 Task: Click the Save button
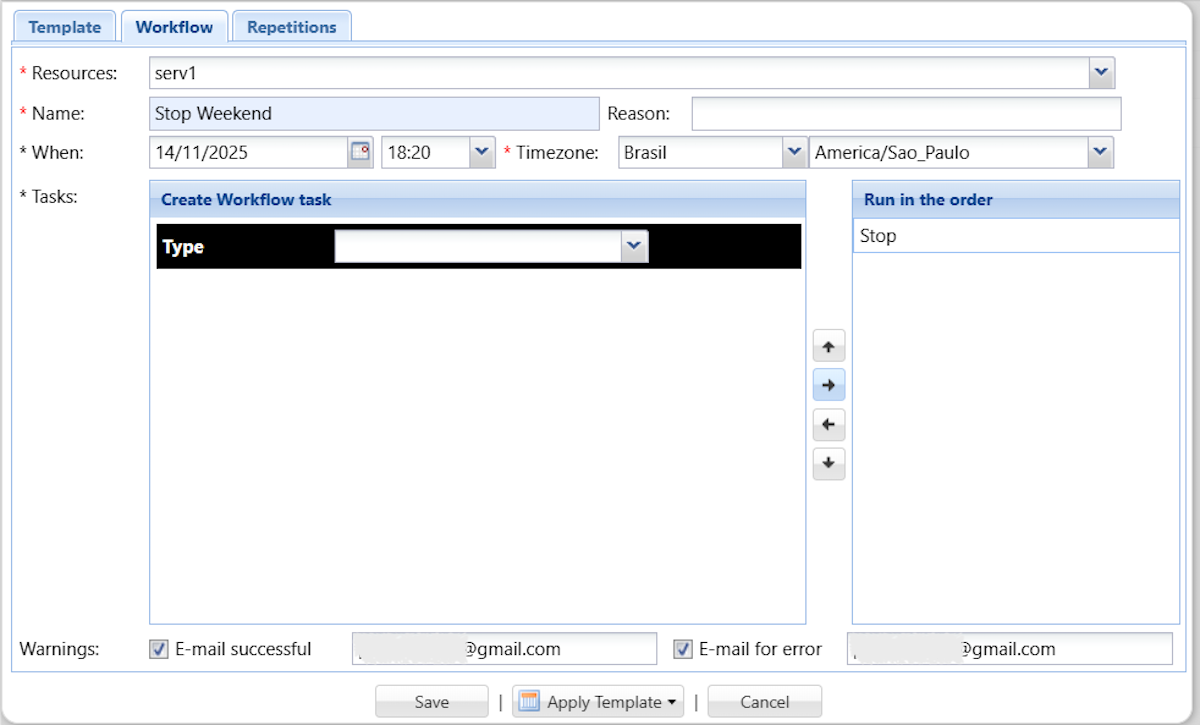[x=431, y=702]
